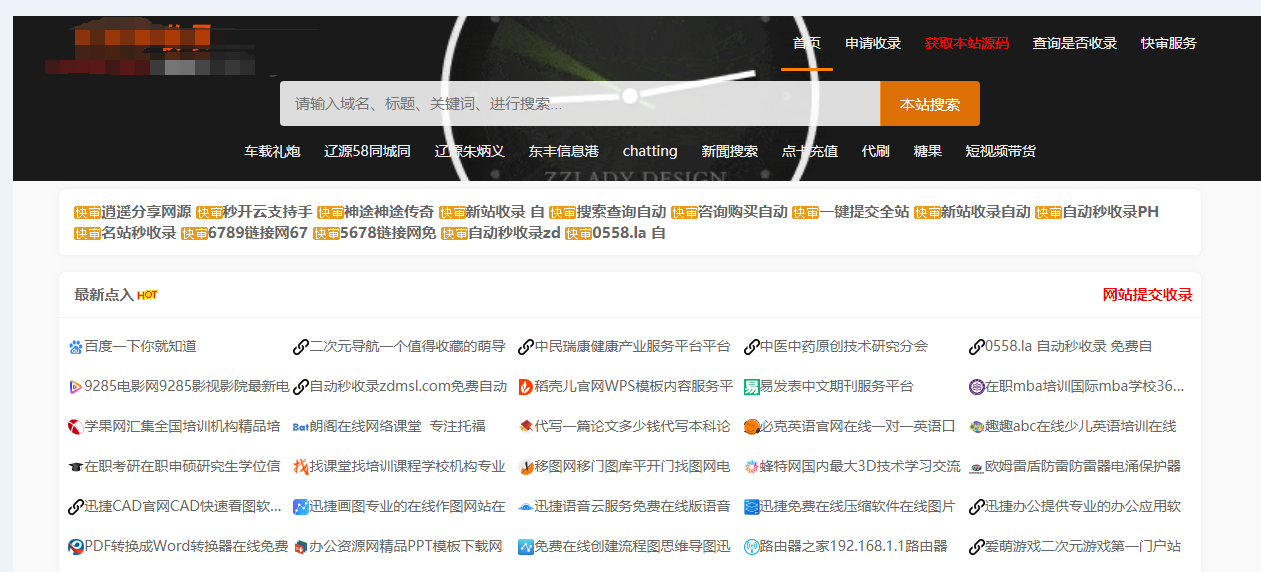Image resolution: width=1261 pixels, height=572 pixels.
Task: Click the favicon of PDF转换成Word转换器
Action: click(76, 547)
